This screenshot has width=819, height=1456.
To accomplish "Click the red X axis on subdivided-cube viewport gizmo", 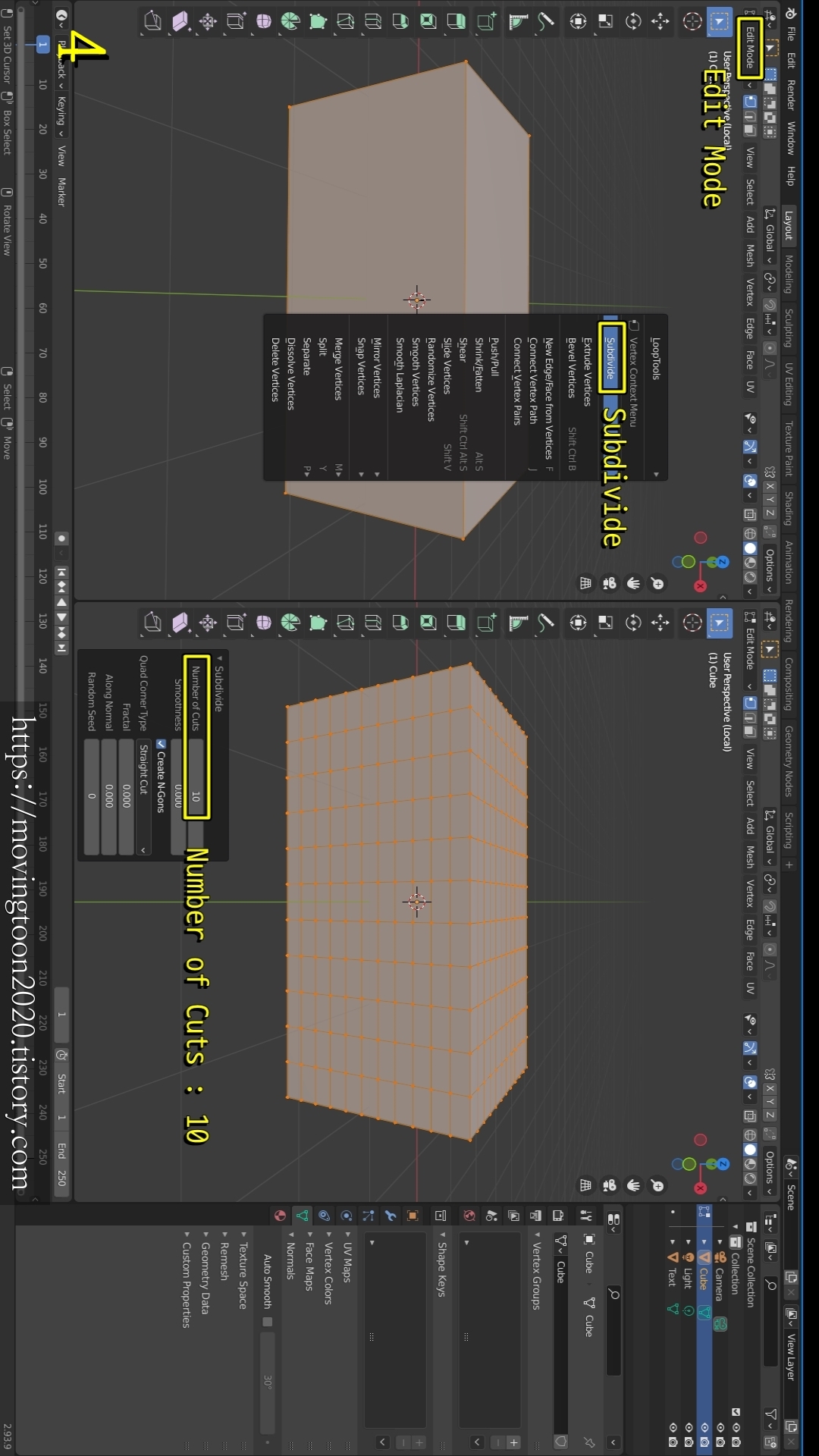I will tap(701, 1188).
